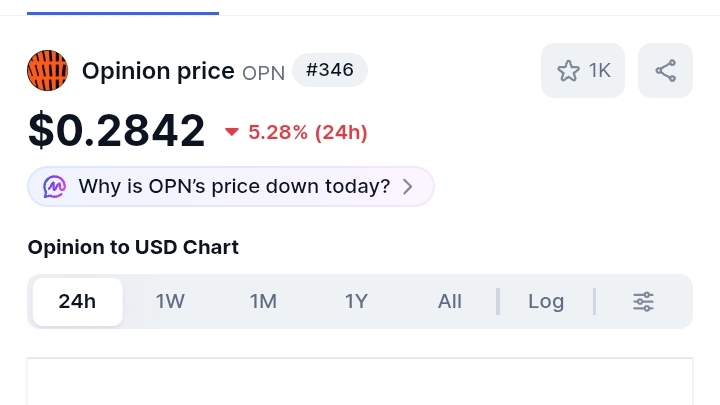720x405 pixels.
Task: Click the 5.28% (24h) change text
Action: click(308, 132)
